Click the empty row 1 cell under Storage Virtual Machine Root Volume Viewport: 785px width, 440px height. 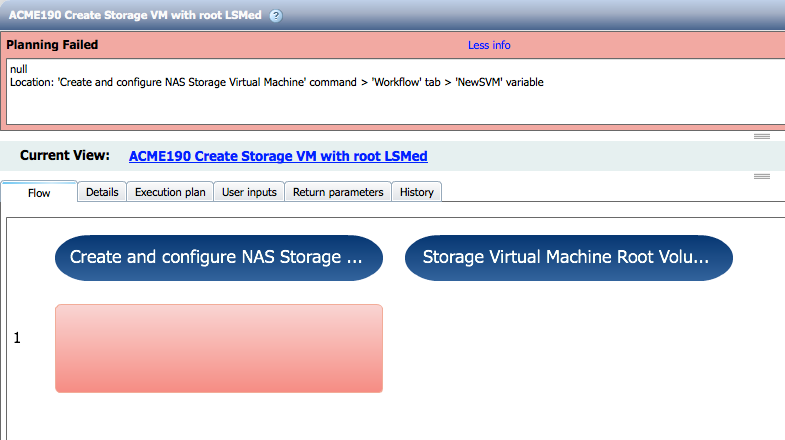pyautogui.click(x=568, y=348)
